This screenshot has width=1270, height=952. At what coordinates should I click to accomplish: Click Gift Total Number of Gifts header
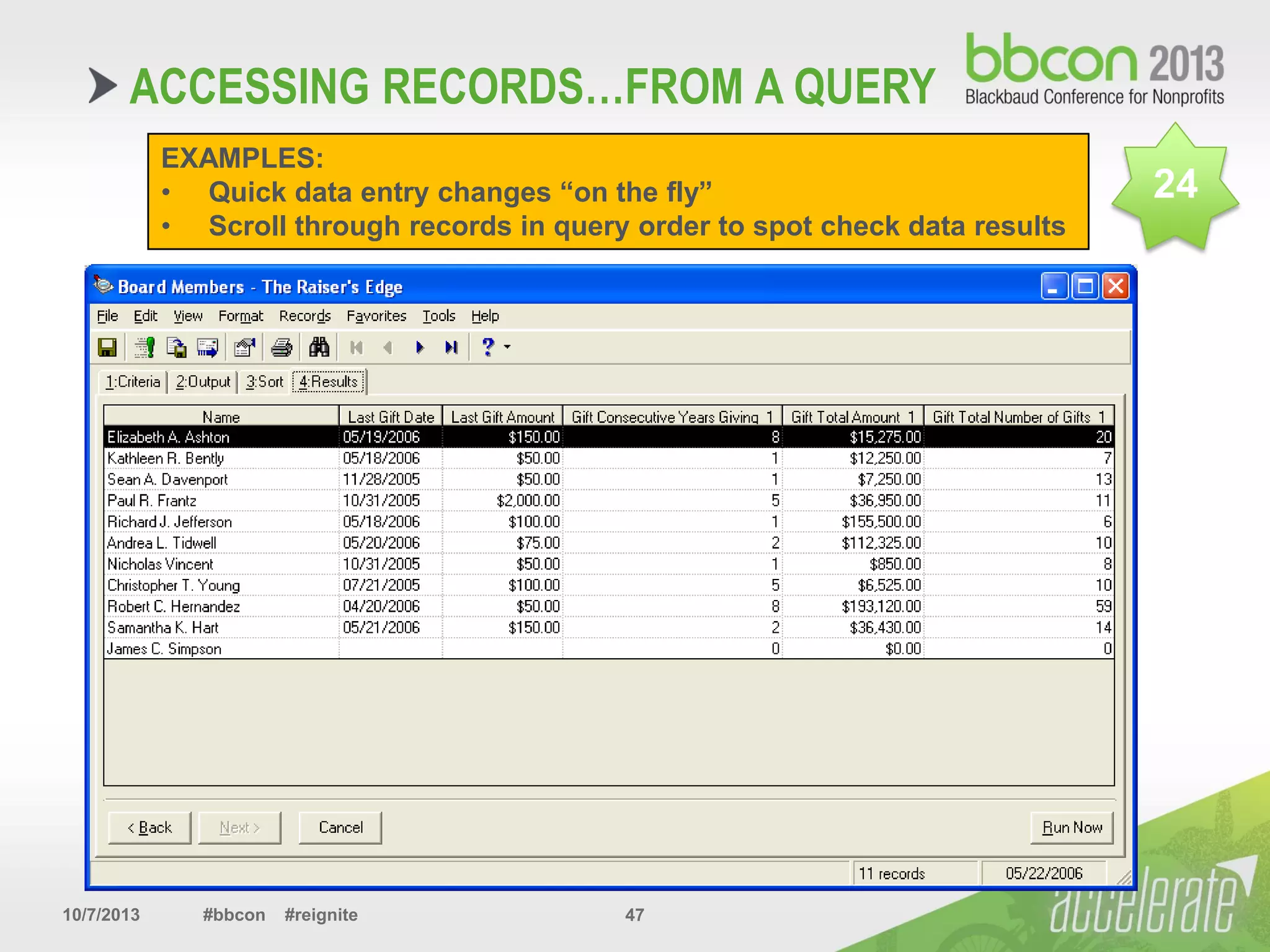(1019, 416)
